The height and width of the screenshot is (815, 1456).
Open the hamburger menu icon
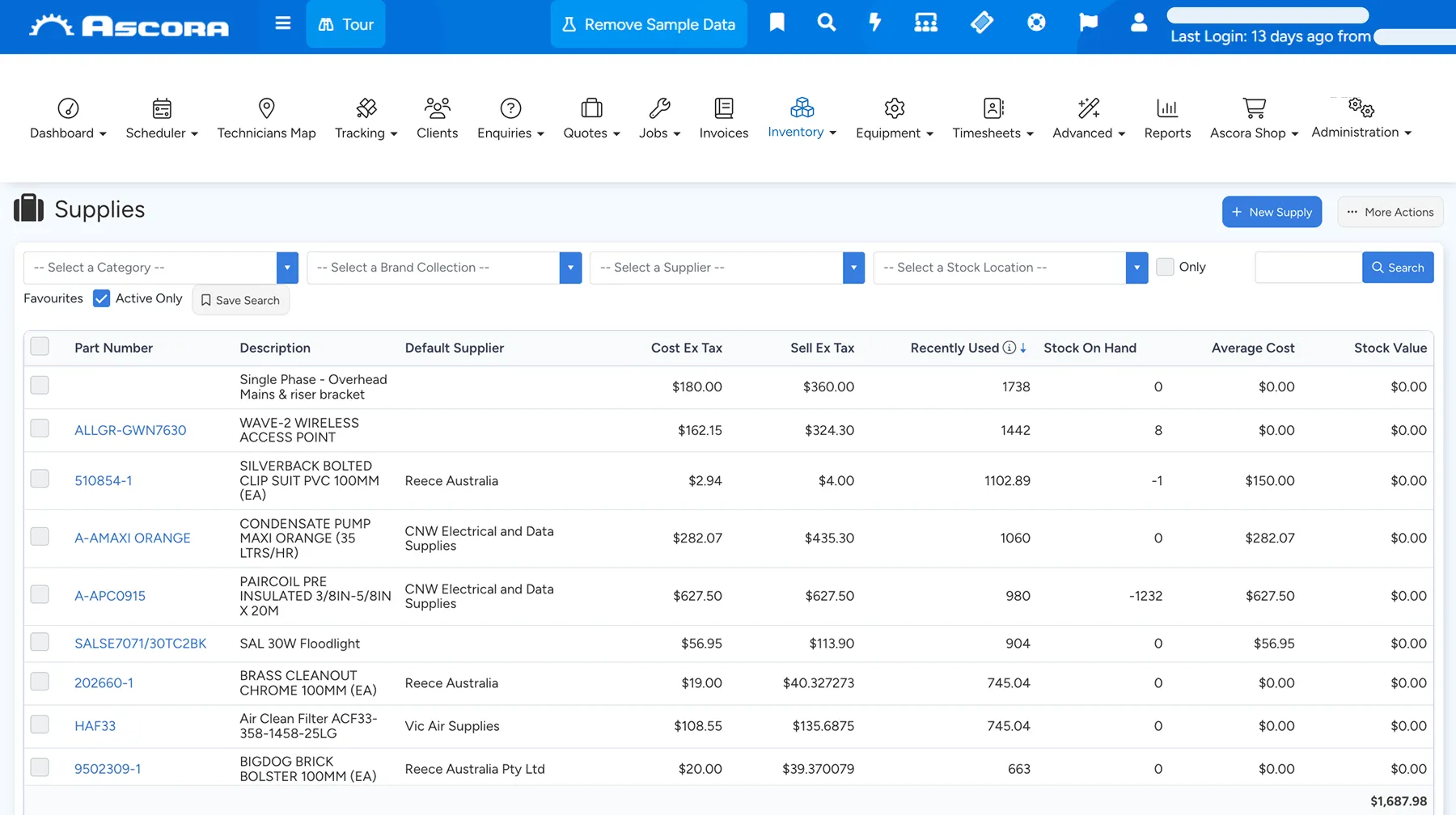(282, 23)
